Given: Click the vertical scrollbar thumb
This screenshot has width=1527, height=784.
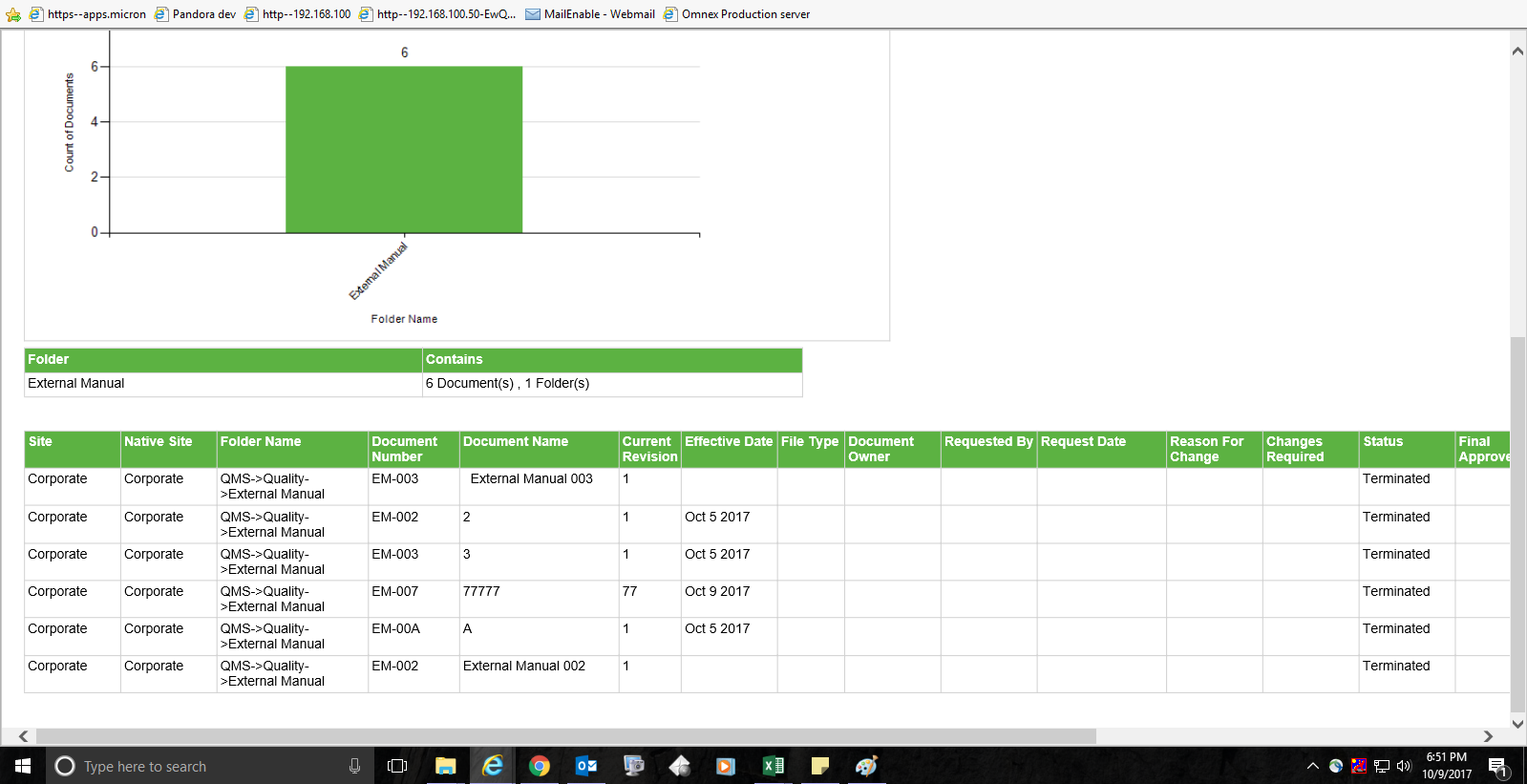Looking at the screenshot, I should click(x=1517, y=524).
